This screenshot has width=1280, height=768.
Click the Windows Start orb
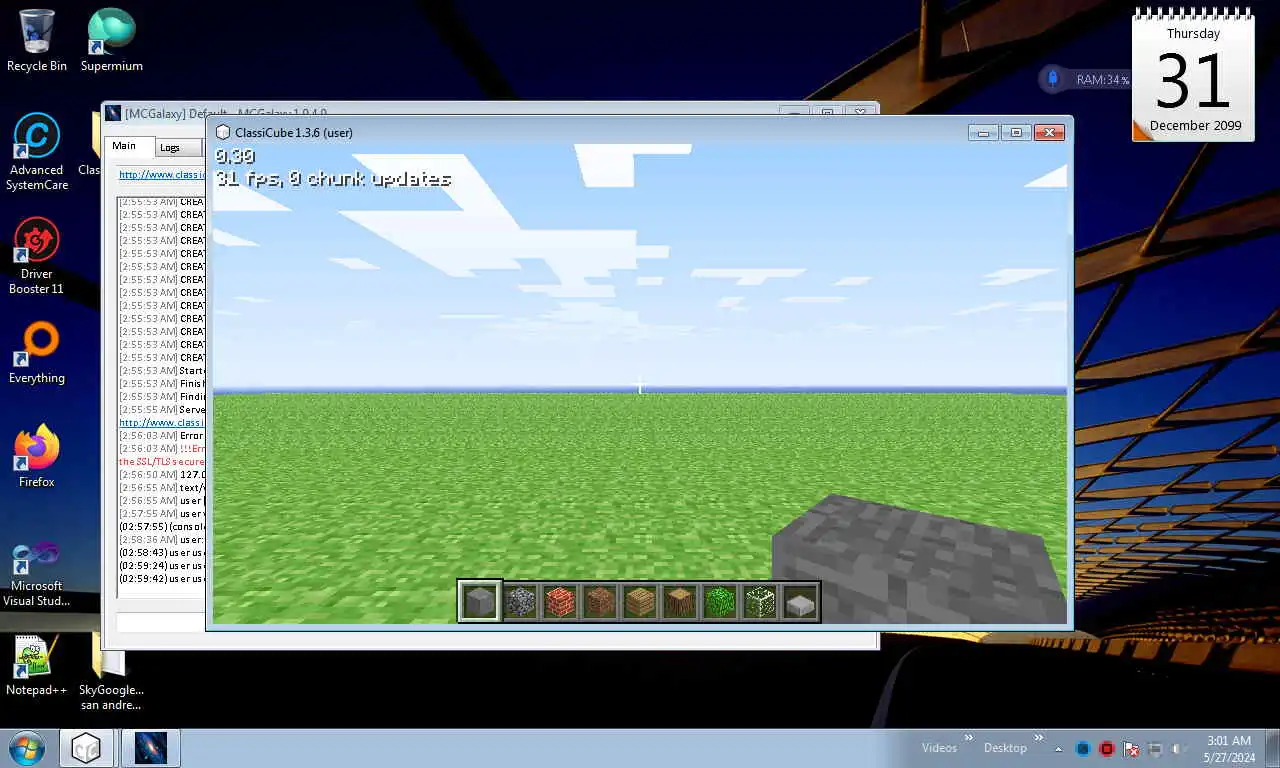[27, 748]
